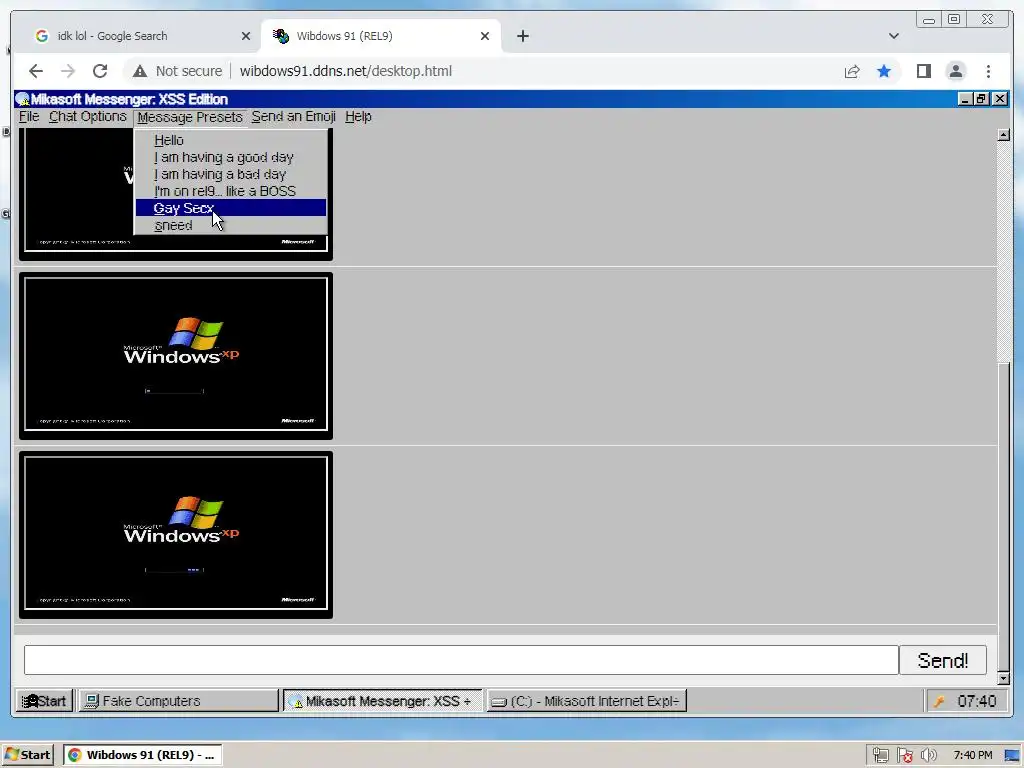Click the red security alert tray icon
Screen dimensions: 1024x768
(x=904, y=755)
